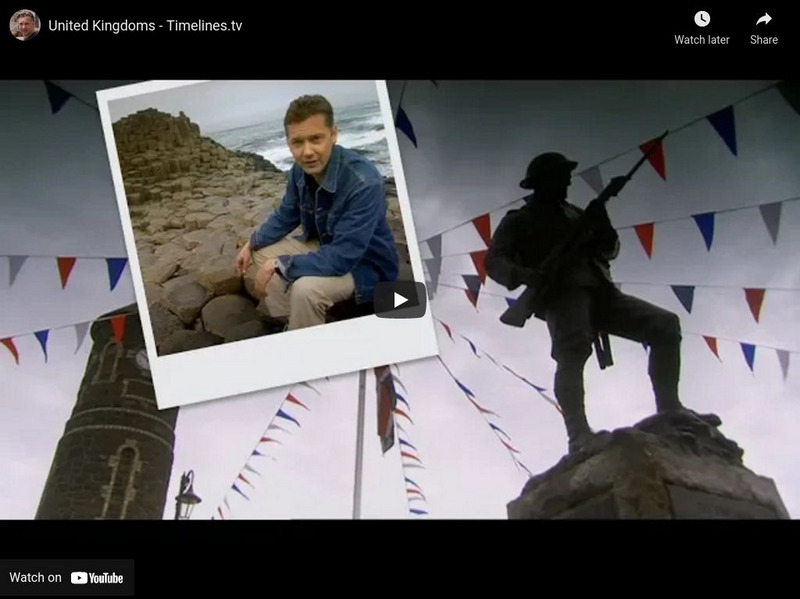This screenshot has width=800, height=599.
Task: Click the red play badge inside YouTube logo
Action: [x=79, y=575]
